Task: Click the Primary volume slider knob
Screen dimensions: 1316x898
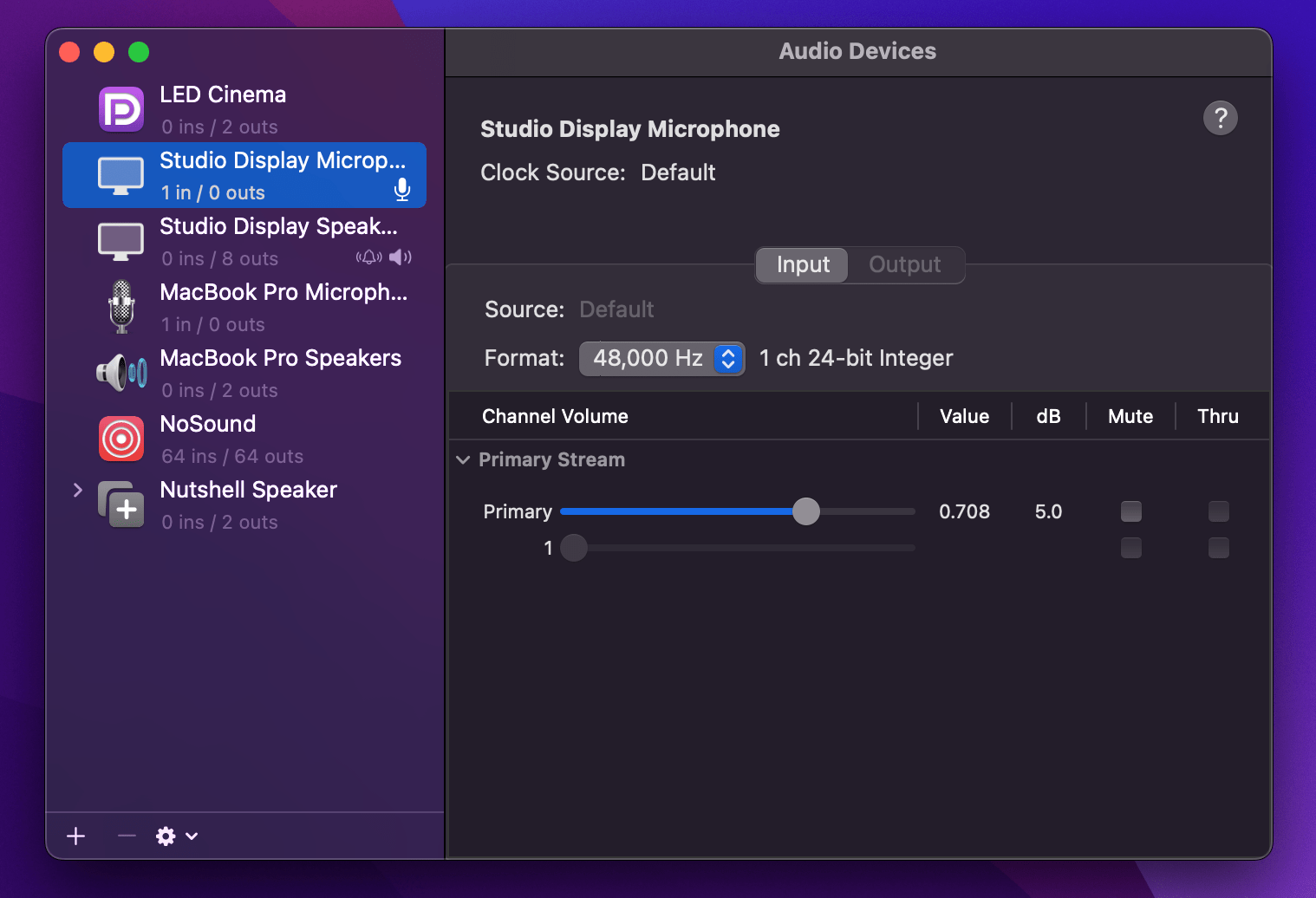Action: 806,511
